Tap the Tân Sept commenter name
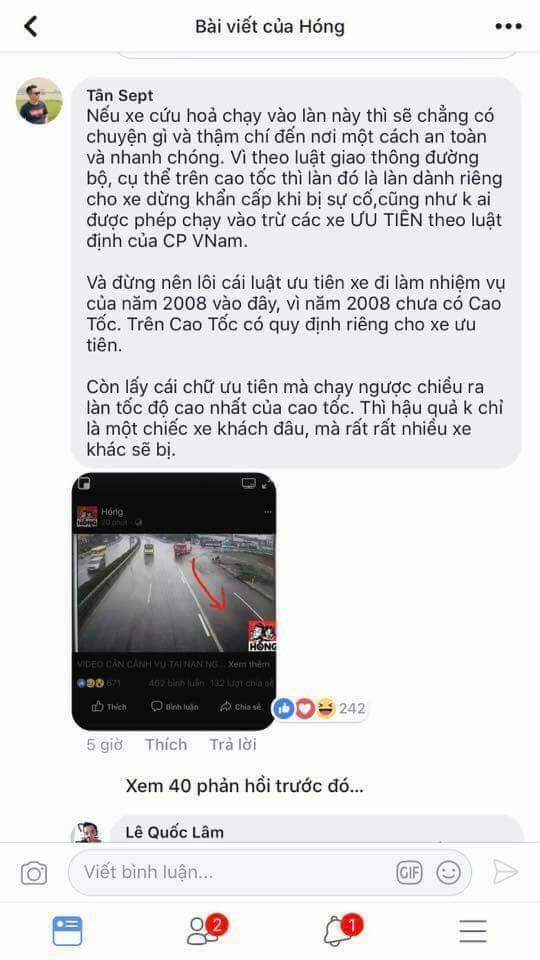 point(120,96)
